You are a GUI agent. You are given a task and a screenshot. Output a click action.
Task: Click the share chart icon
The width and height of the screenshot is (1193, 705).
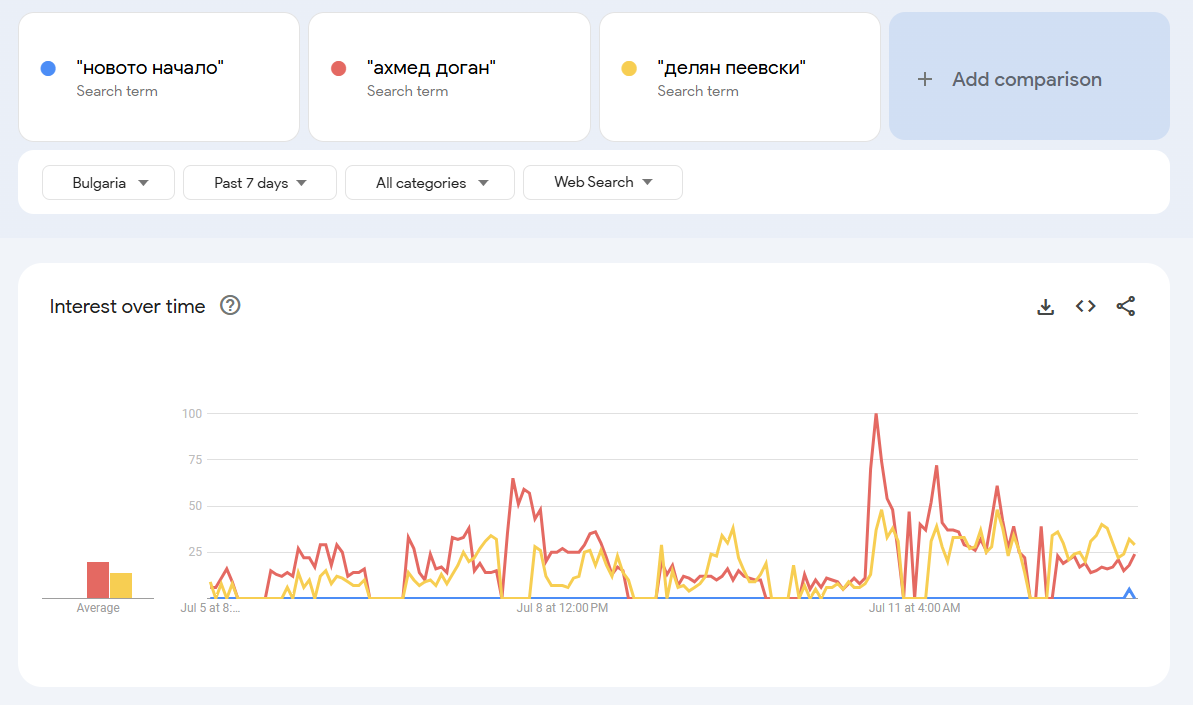pyautogui.click(x=1126, y=307)
